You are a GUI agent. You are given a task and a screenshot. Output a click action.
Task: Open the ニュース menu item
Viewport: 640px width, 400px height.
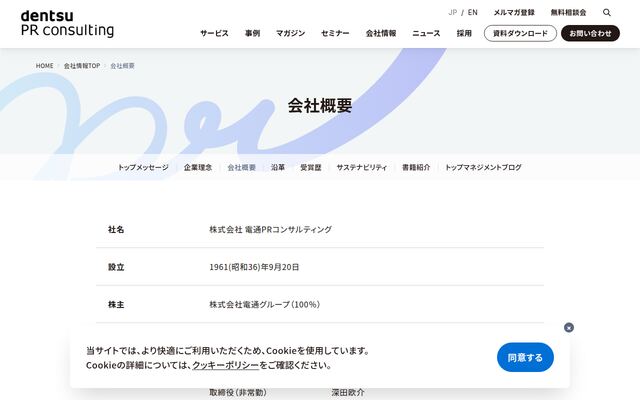pos(426,33)
